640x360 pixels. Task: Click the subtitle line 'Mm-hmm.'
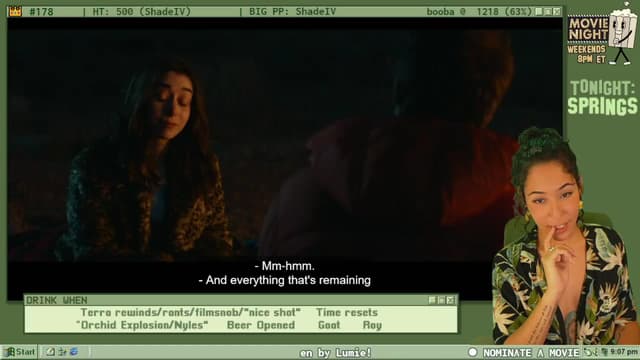click(x=284, y=266)
